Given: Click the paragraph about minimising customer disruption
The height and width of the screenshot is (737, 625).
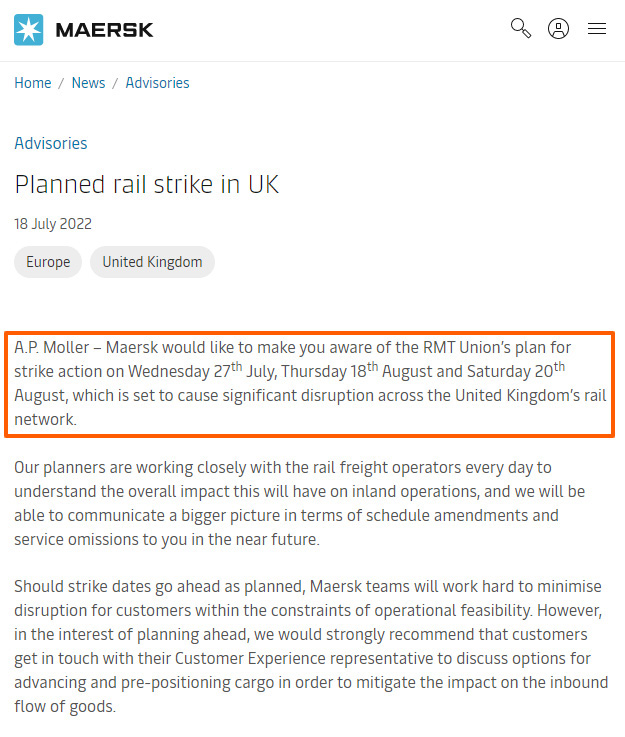Looking at the screenshot, I should (311, 646).
